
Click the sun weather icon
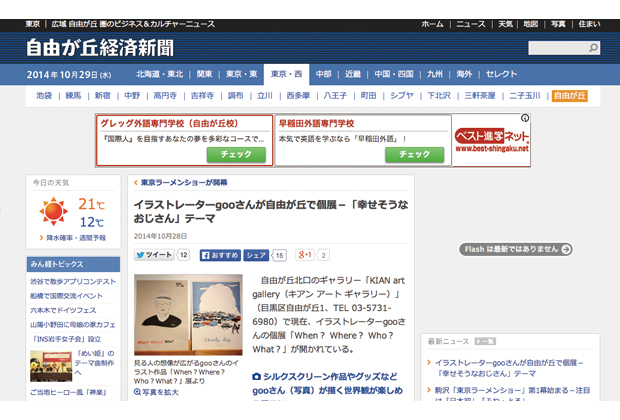[x=54, y=211]
